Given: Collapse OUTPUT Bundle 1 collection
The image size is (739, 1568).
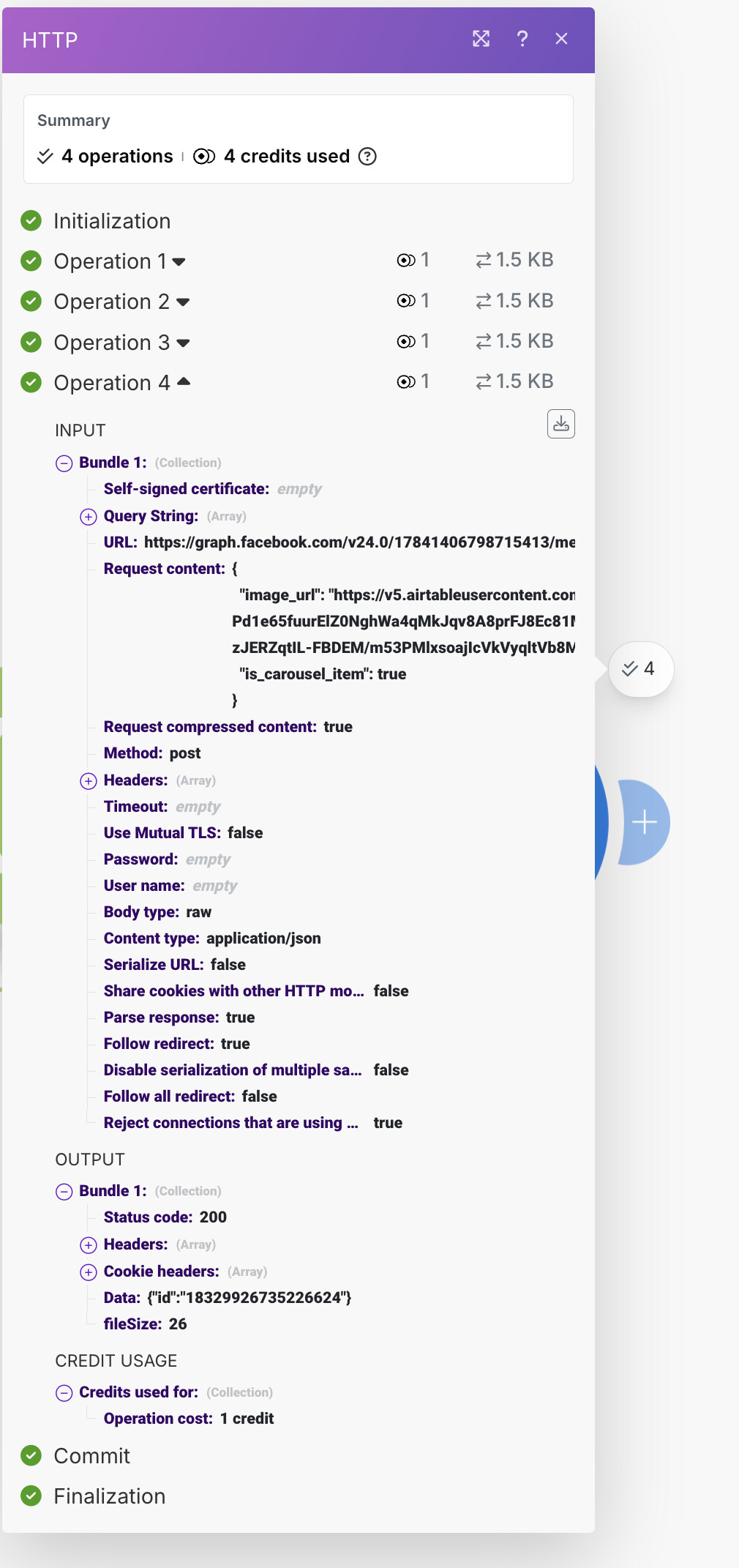Looking at the screenshot, I should tap(64, 1192).
